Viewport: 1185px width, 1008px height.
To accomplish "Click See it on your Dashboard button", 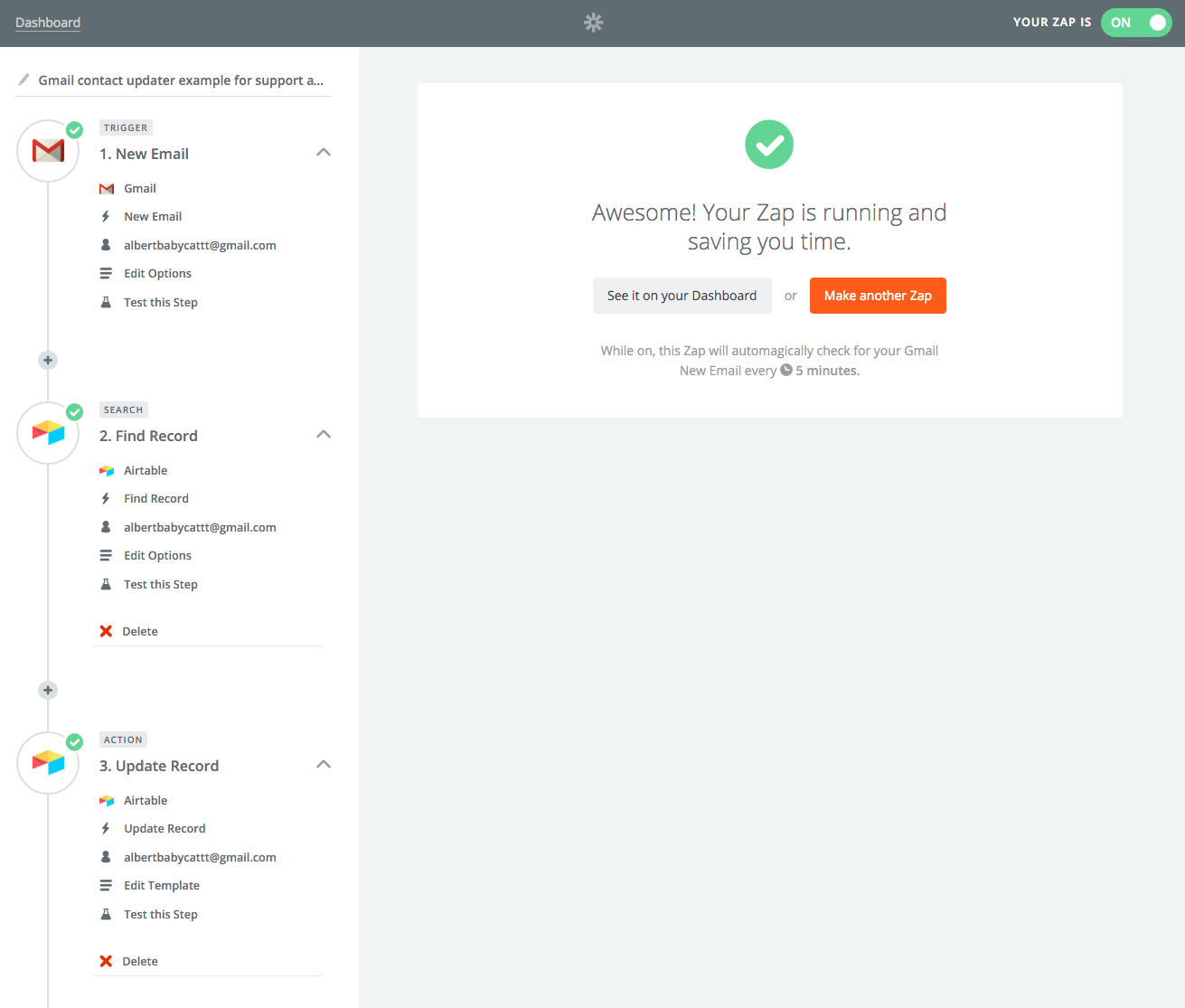I will 682,296.
